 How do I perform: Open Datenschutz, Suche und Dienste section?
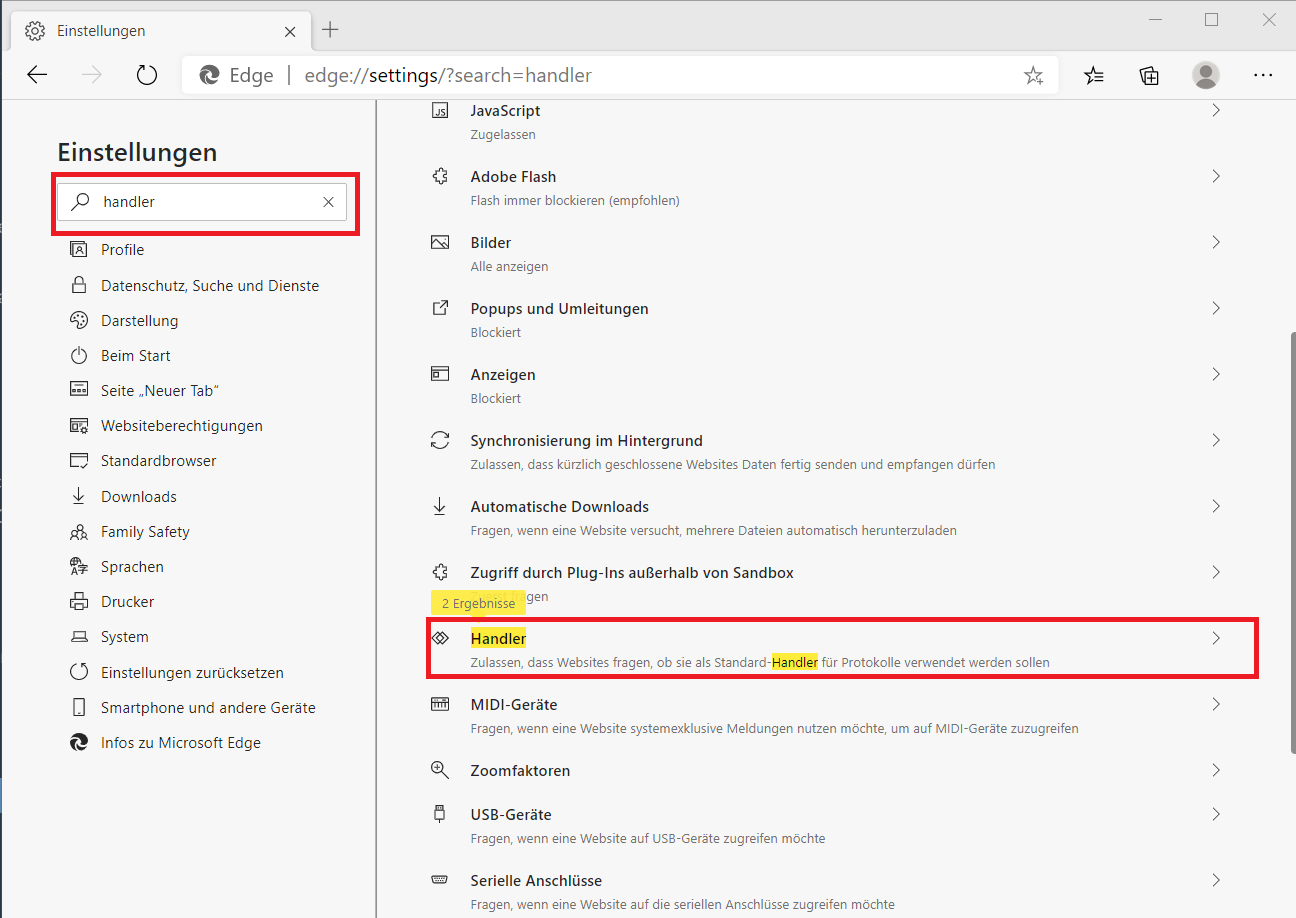[x=209, y=286]
